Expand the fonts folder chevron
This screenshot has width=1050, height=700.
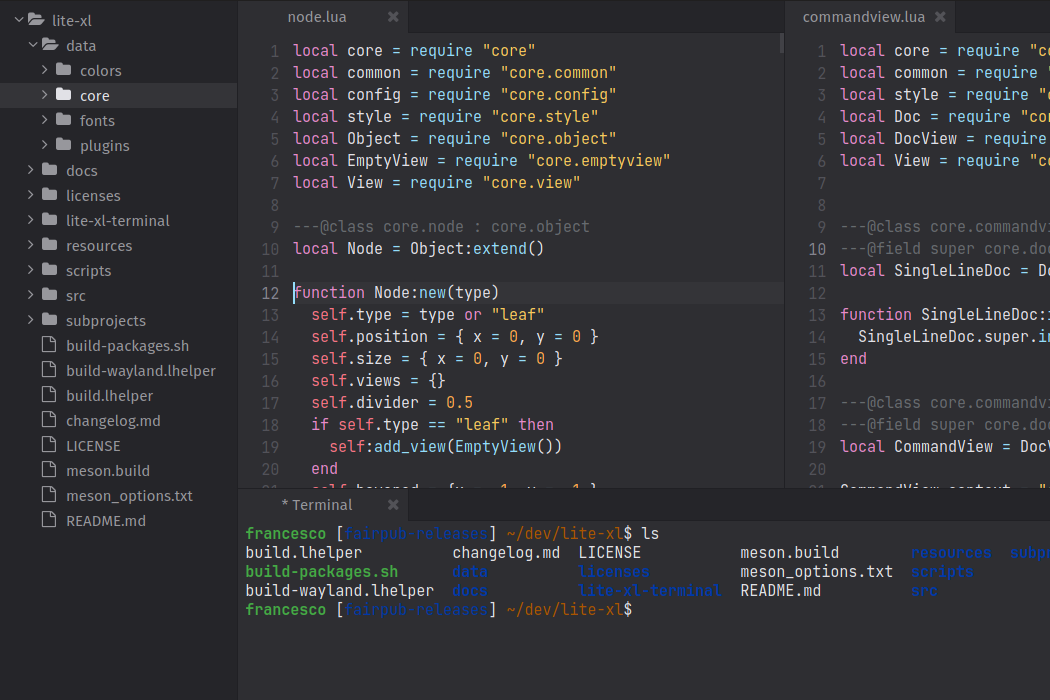coord(45,120)
